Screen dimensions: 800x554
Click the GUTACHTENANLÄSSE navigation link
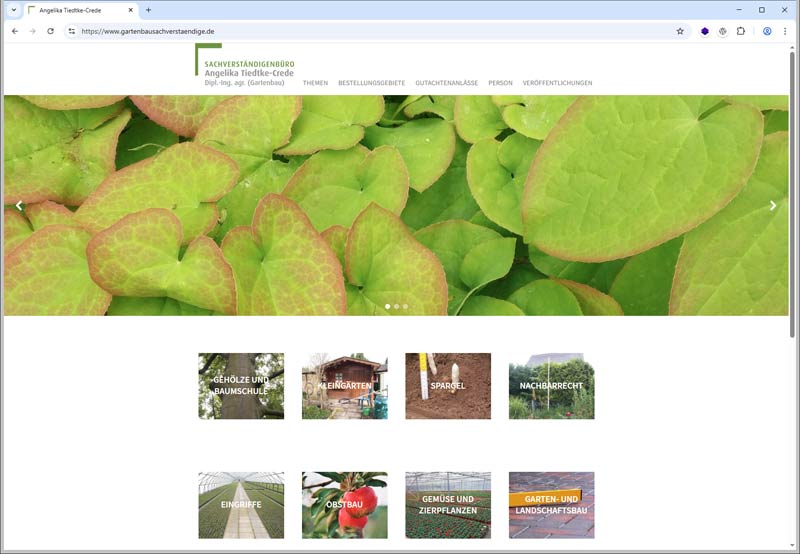coord(446,83)
